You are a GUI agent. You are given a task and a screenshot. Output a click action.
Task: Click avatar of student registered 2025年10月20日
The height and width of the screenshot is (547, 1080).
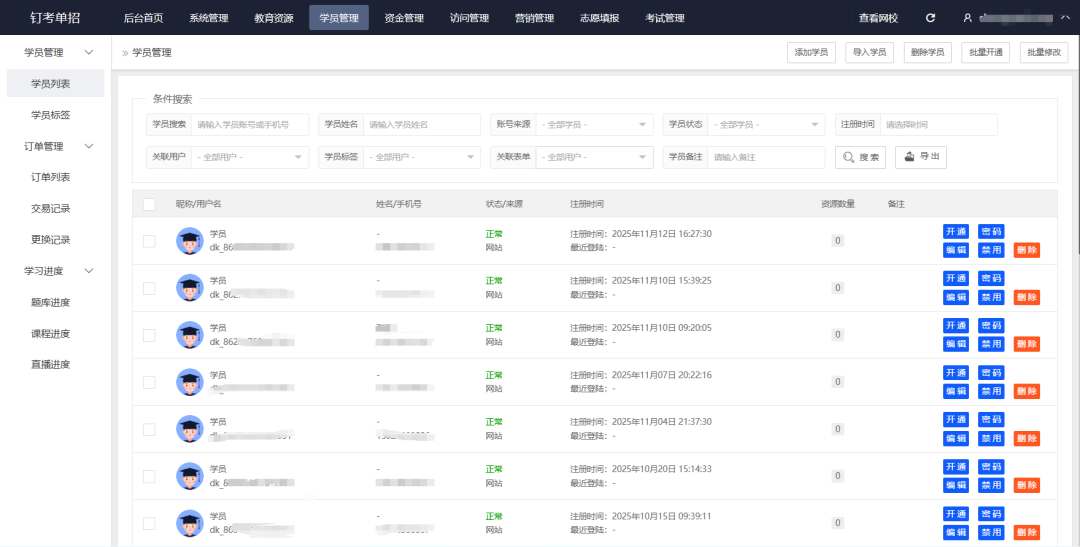tap(189, 476)
